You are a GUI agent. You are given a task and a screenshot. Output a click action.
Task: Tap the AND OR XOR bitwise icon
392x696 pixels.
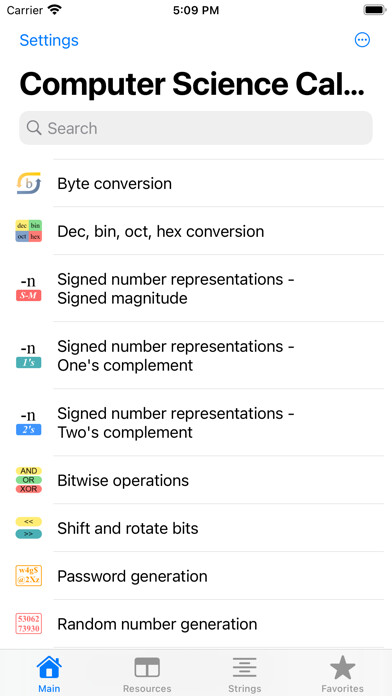[29, 480]
